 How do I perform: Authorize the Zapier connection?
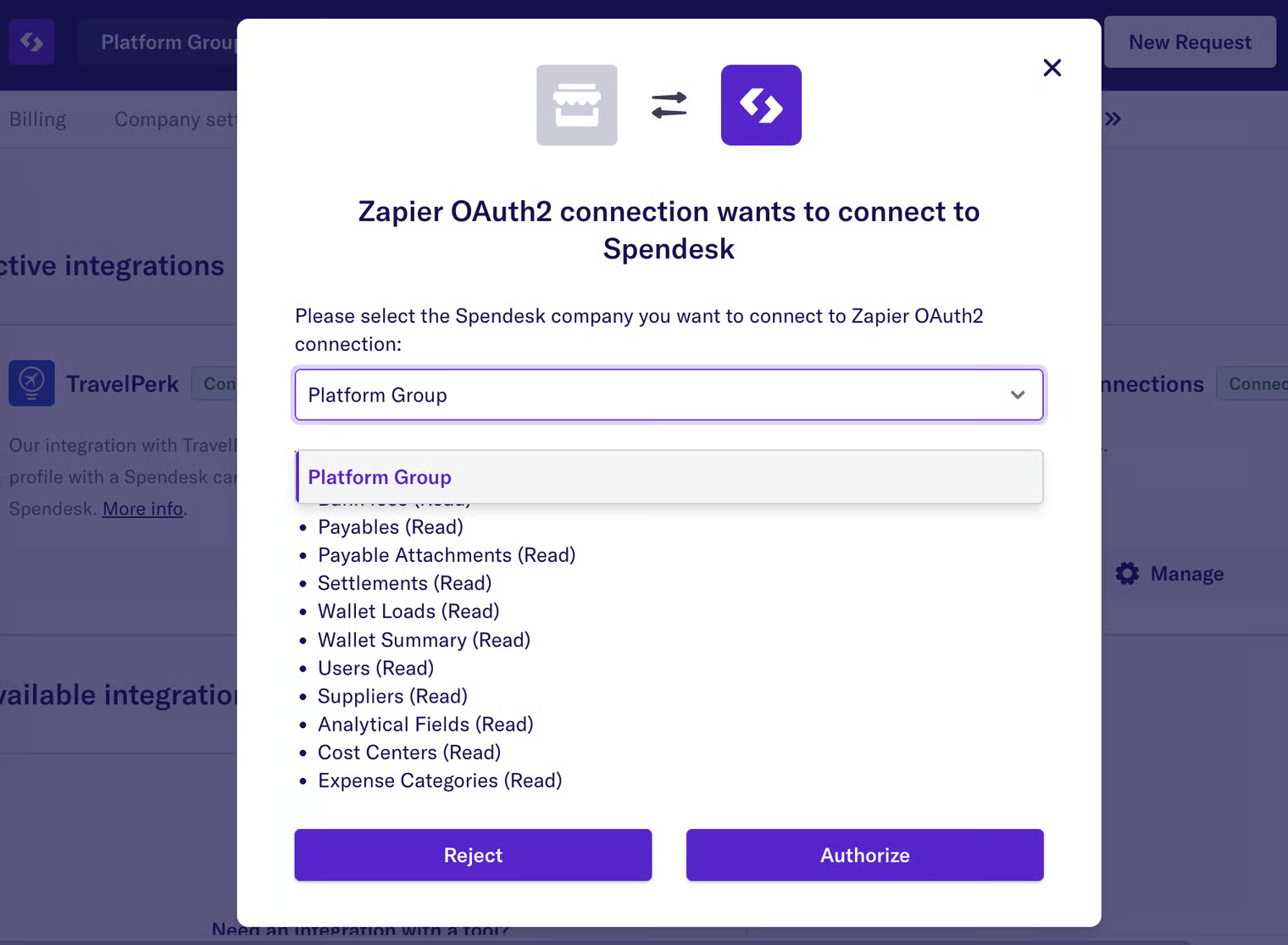click(864, 855)
